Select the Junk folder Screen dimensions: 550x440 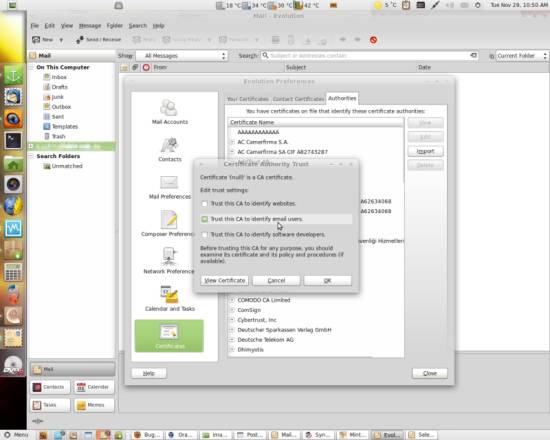pyautogui.click(x=58, y=97)
